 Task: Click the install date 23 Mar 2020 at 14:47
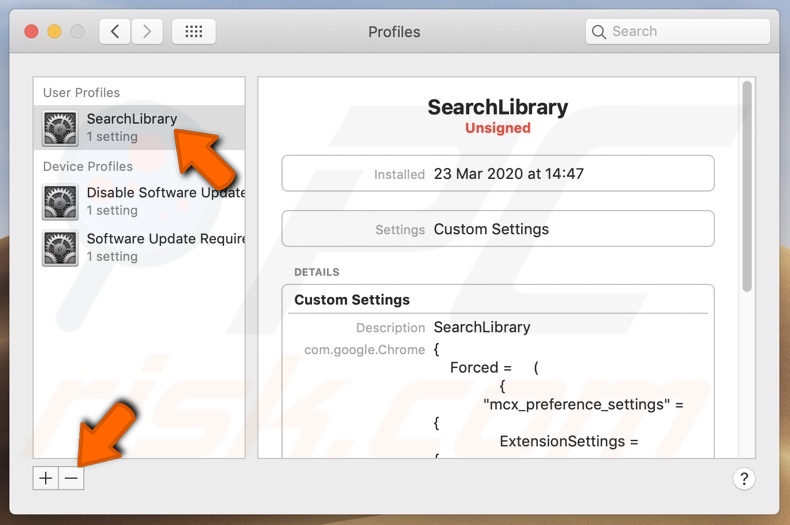(508, 174)
